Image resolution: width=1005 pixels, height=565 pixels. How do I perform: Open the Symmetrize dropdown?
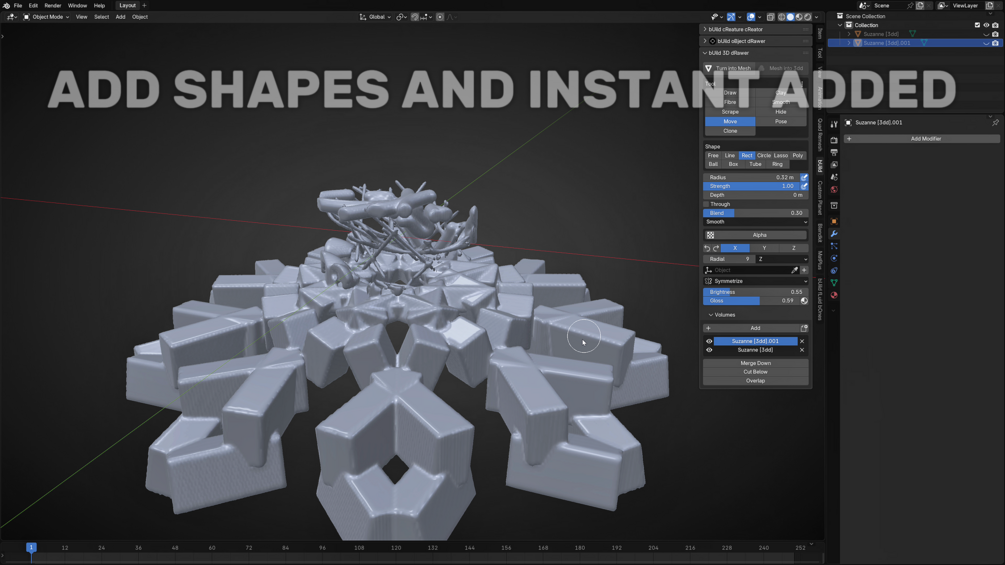pos(756,281)
